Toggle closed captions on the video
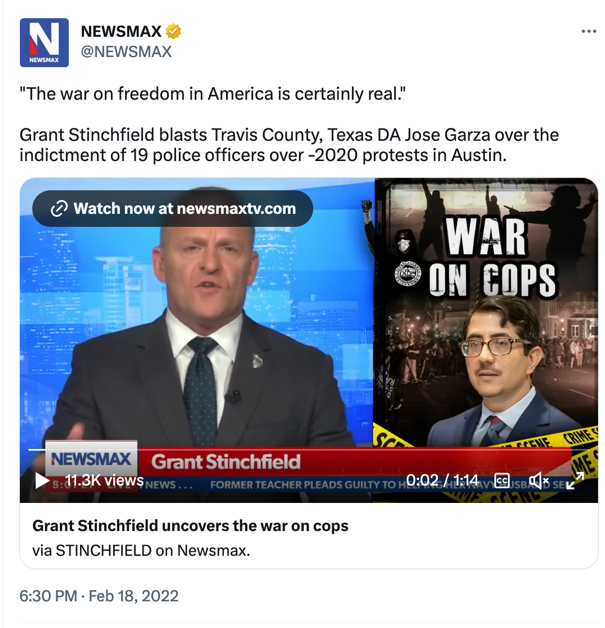The image size is (605, 628). [x=502, y=480]
